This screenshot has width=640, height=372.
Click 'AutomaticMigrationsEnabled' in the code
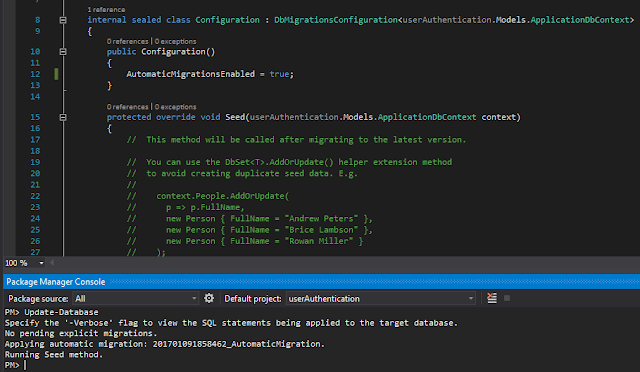[191, 74]
